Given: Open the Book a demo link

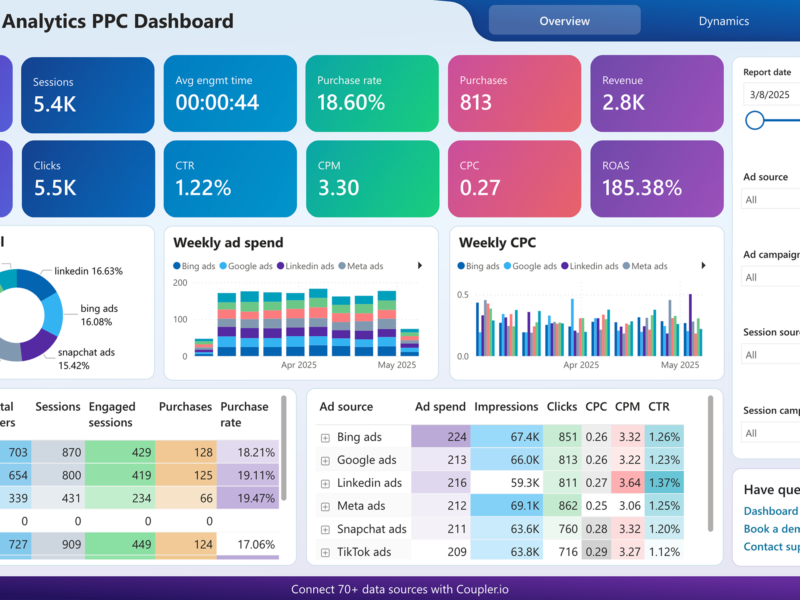Looking at the screenshot, I should click(x=771, y=529).
